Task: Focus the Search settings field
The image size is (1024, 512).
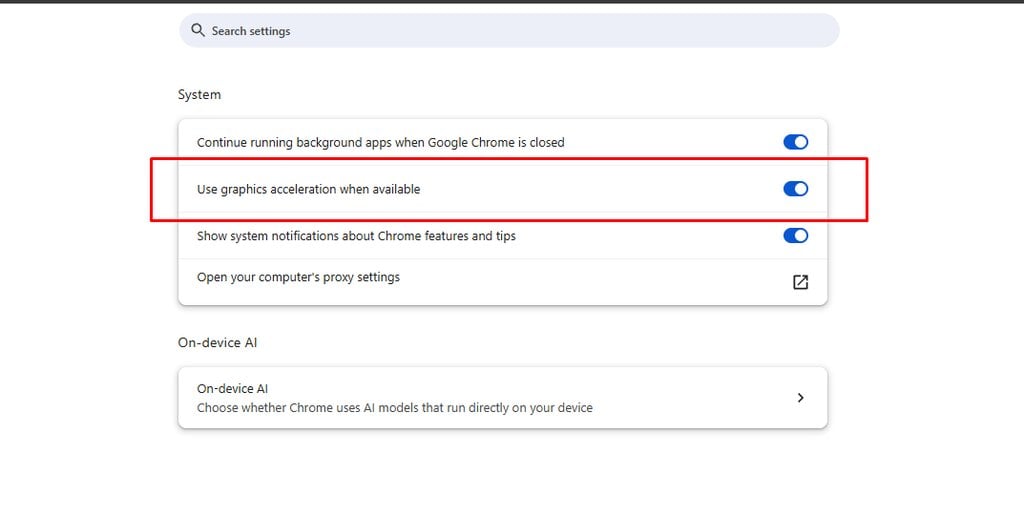Action: click(x=509, y=30)
